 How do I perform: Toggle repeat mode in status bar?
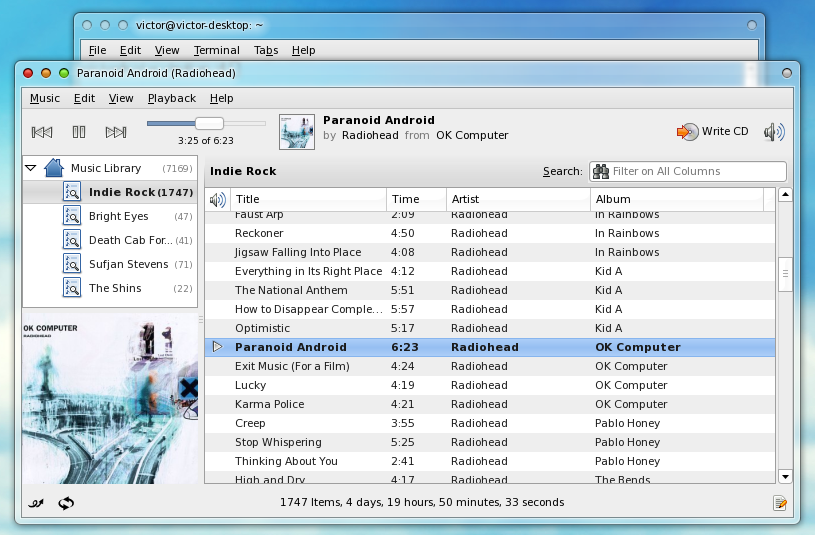pyautogui.click(x=66, y=503)
